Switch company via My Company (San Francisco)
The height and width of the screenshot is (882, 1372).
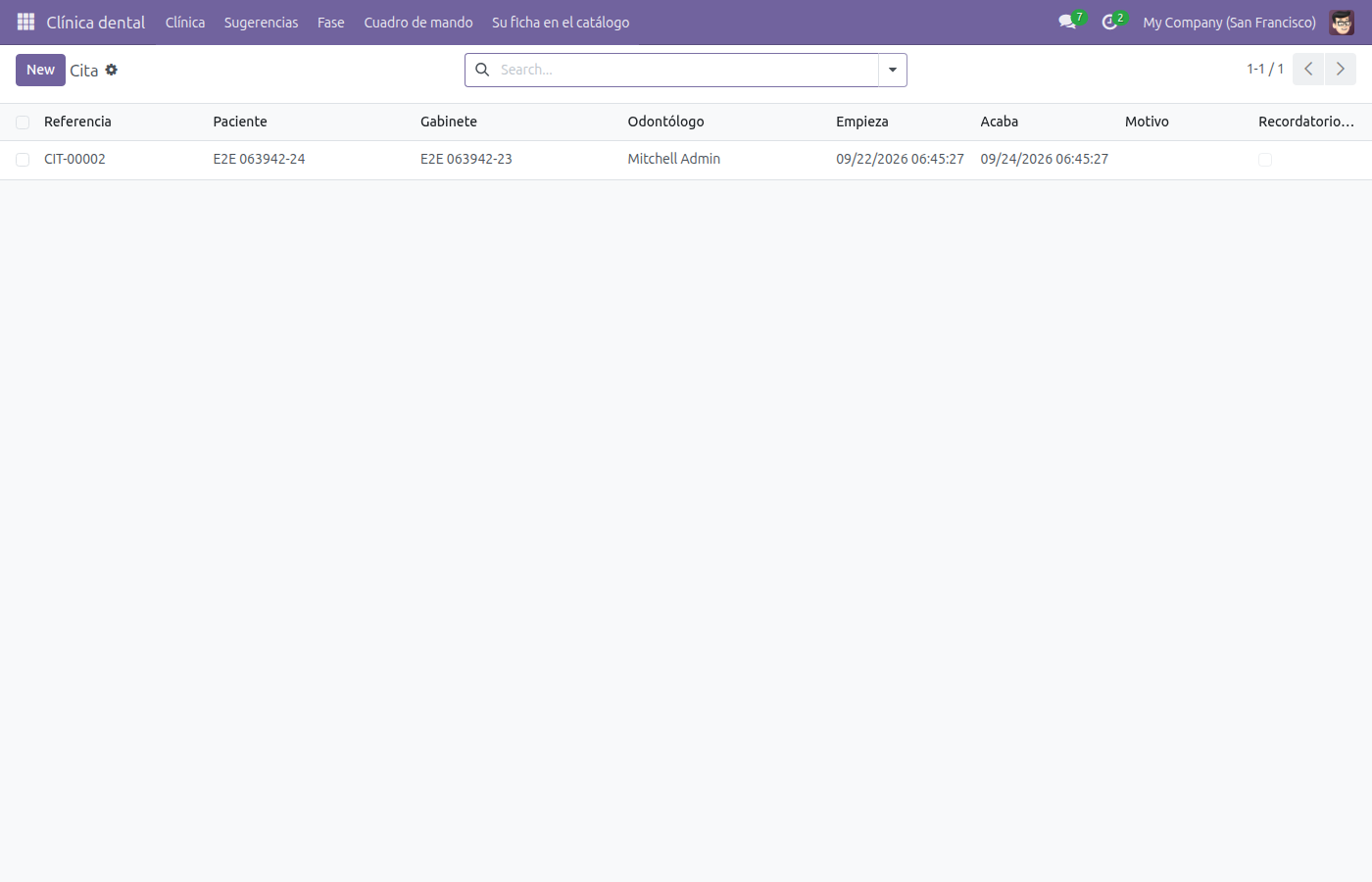(1229, 22)
